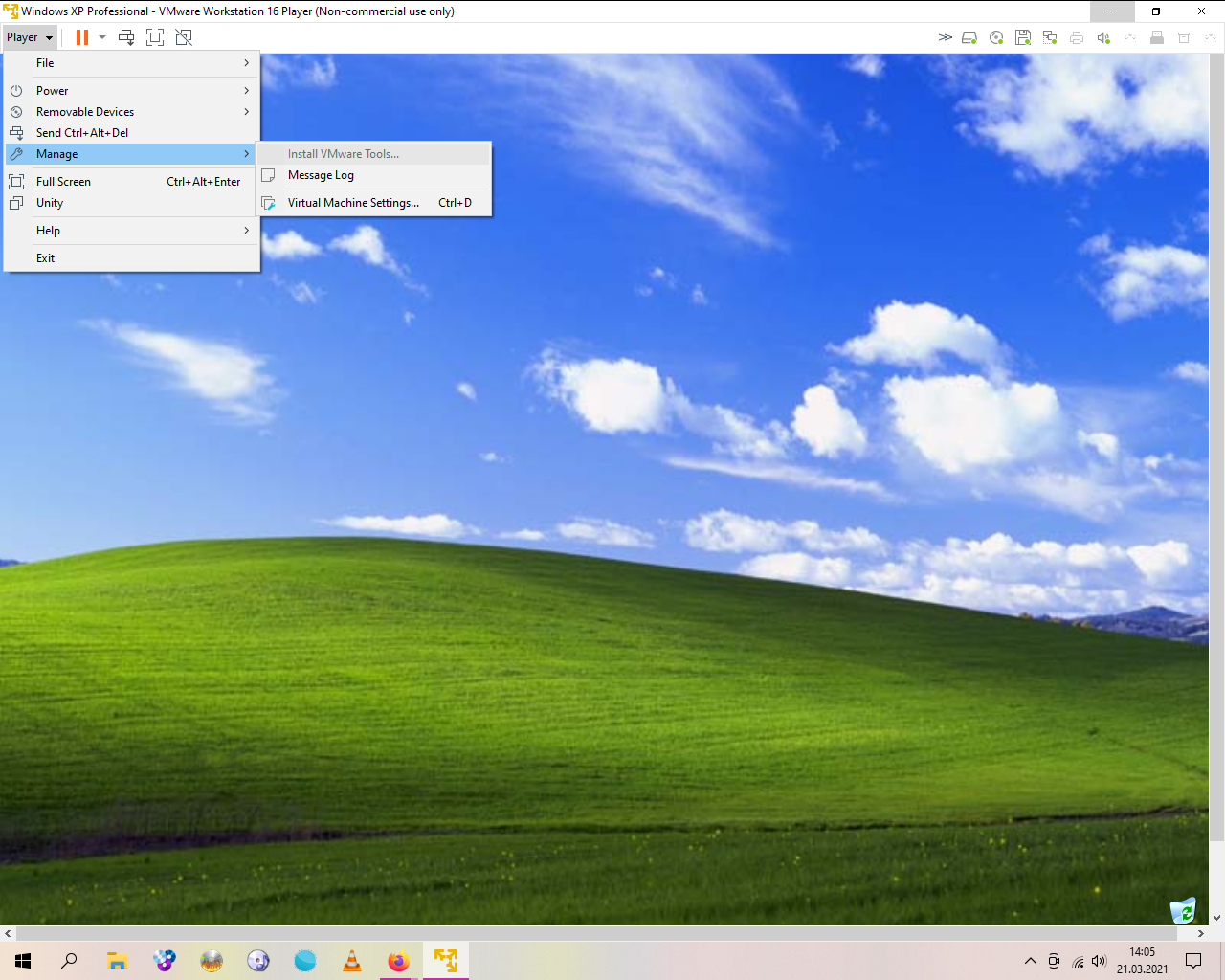The image size is (1225, 980).
Task: Click the Unity mode toolbar icon
Action: [184, 37]
